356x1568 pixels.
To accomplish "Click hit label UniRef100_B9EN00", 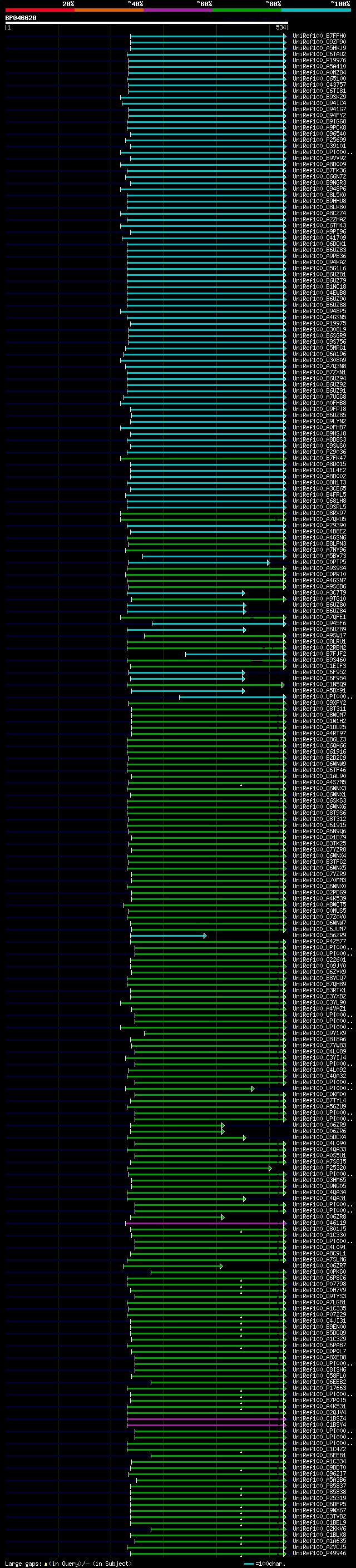I will [319, 1328].
